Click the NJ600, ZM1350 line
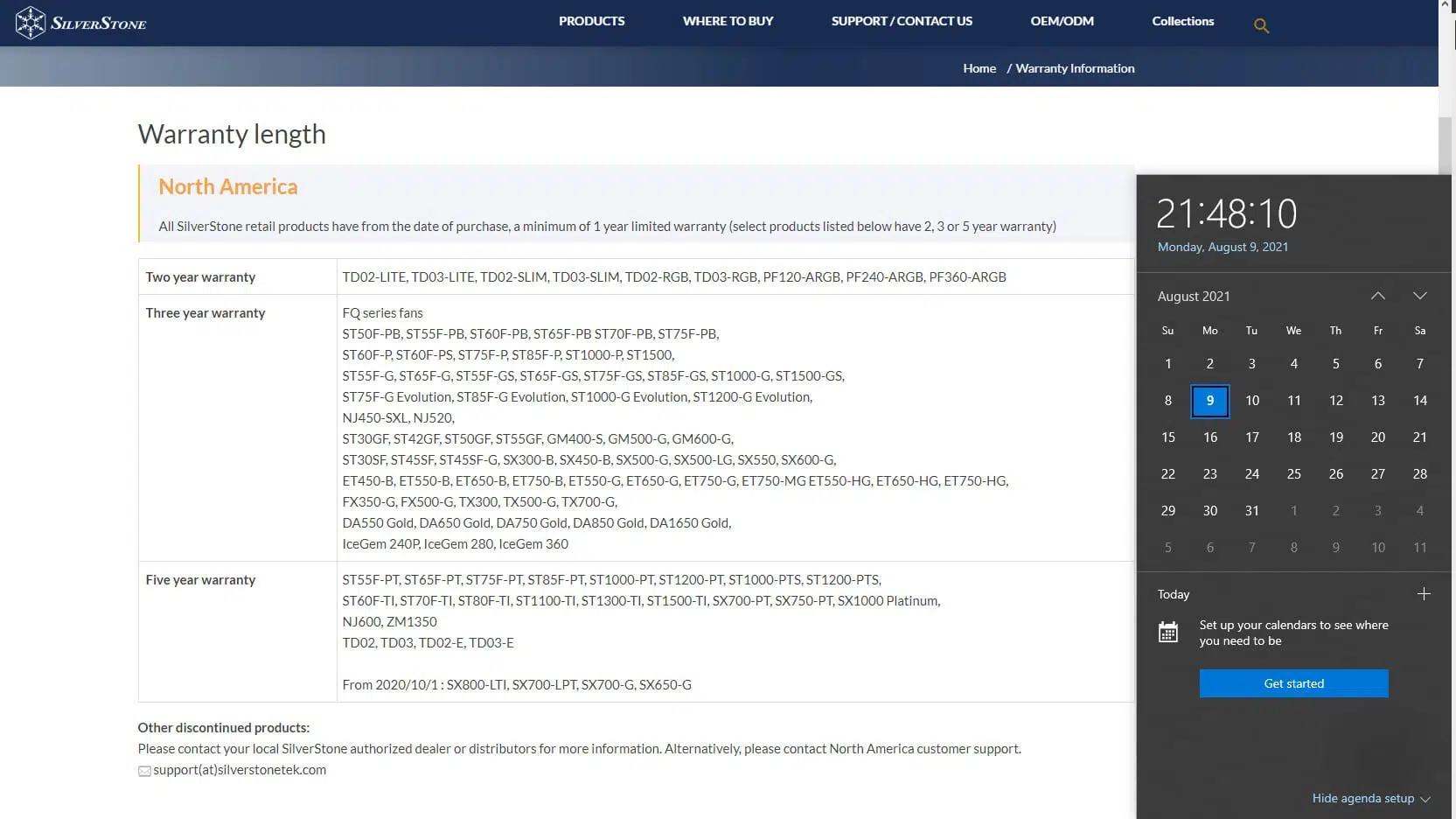This screenshot has height=819, width=1456. (x=389, y=622)
